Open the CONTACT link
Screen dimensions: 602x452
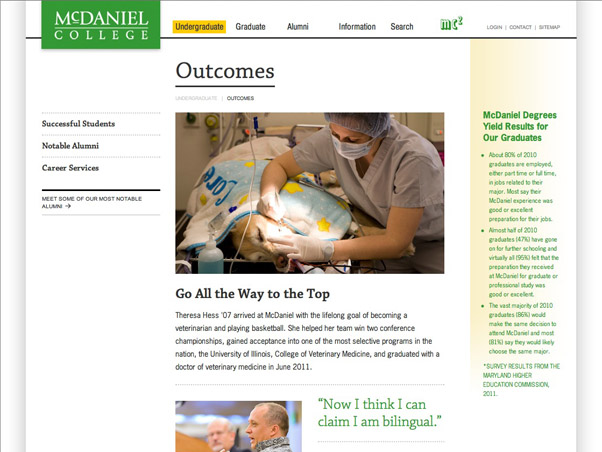520,27
